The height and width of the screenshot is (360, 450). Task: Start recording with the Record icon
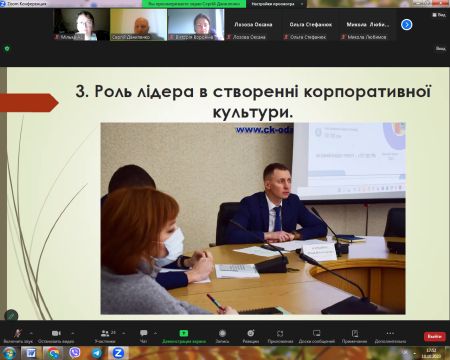(222, 333)
